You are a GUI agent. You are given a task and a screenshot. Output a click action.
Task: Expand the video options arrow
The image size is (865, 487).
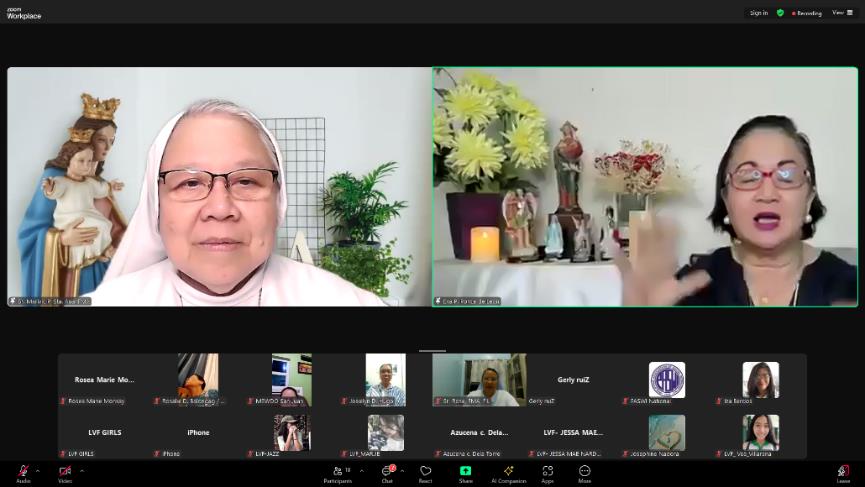[80, 470]
